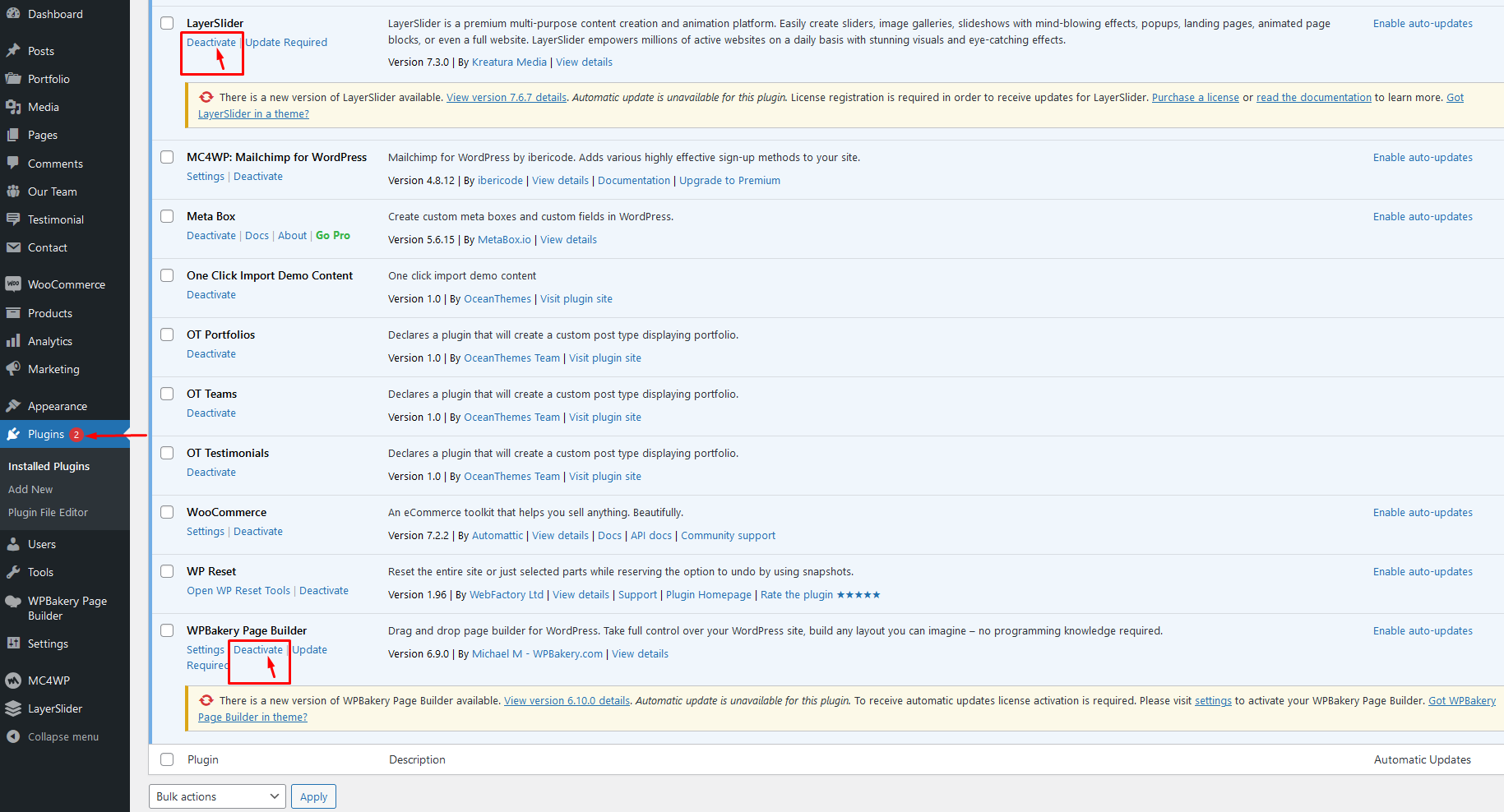Open the Bulk actions dropdown
1504x812 pixels.
tap(217, 796)
